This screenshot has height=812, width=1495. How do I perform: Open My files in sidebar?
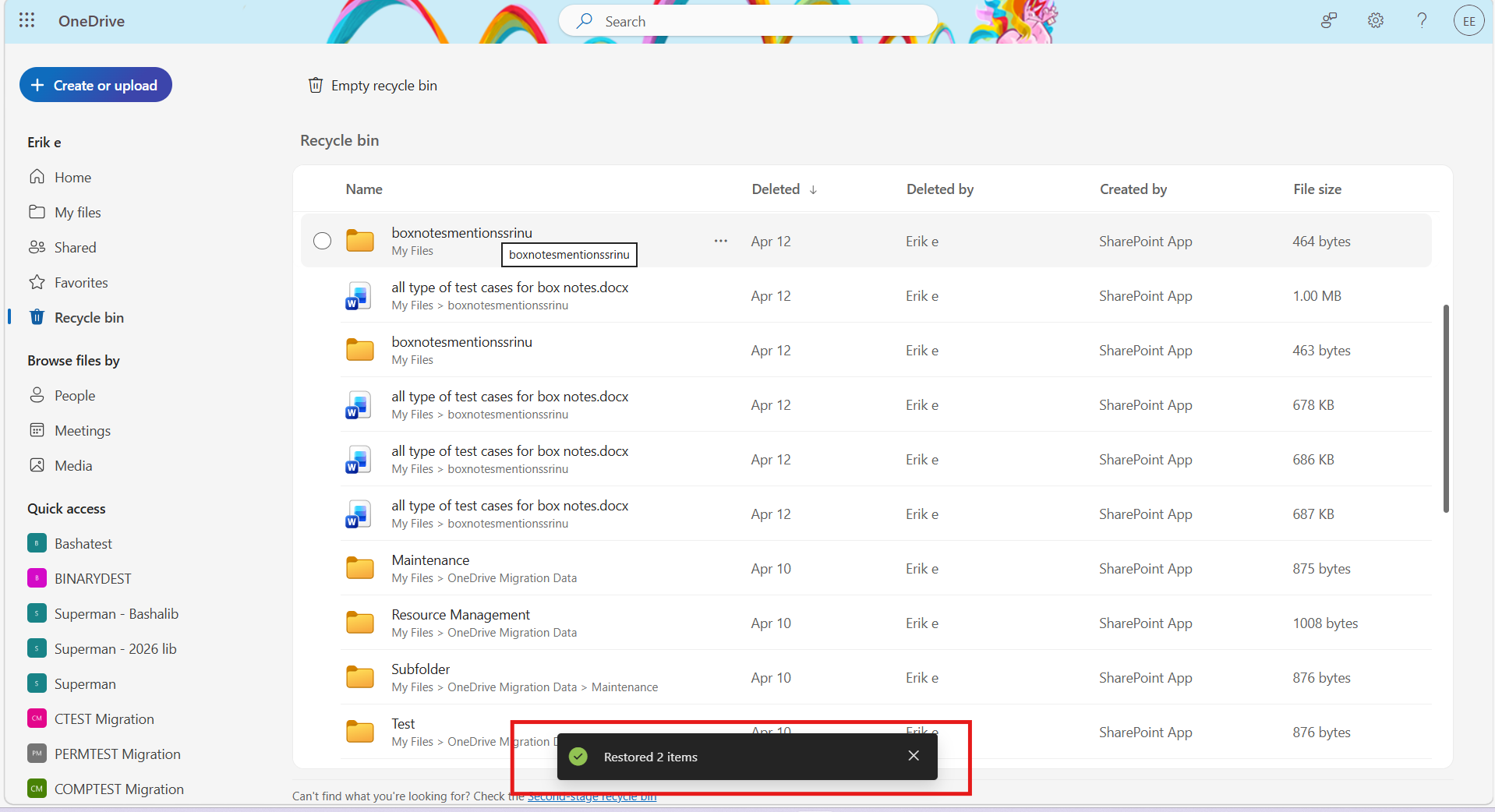point(78,212)
